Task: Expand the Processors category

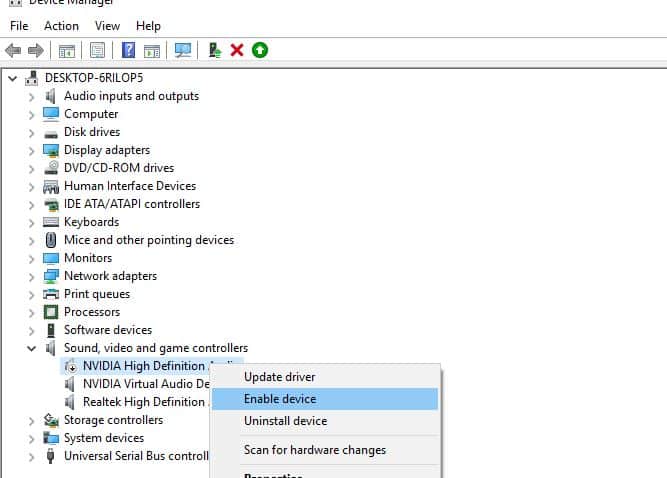Action: [x=31, y=313]
